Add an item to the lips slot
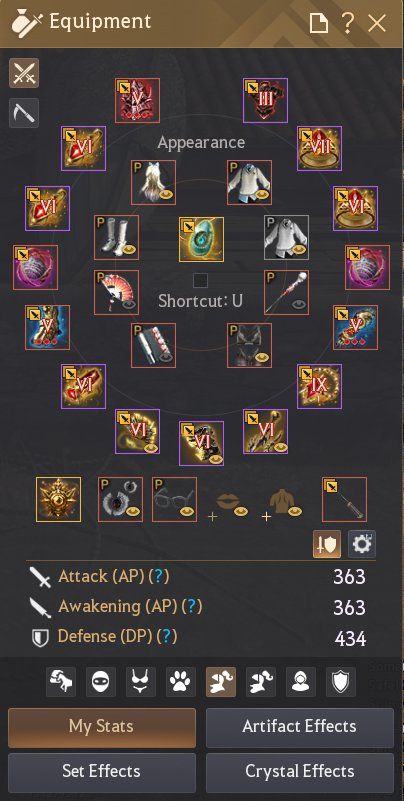Viewport: 404px width, 801px height. [x=227, y=503]
